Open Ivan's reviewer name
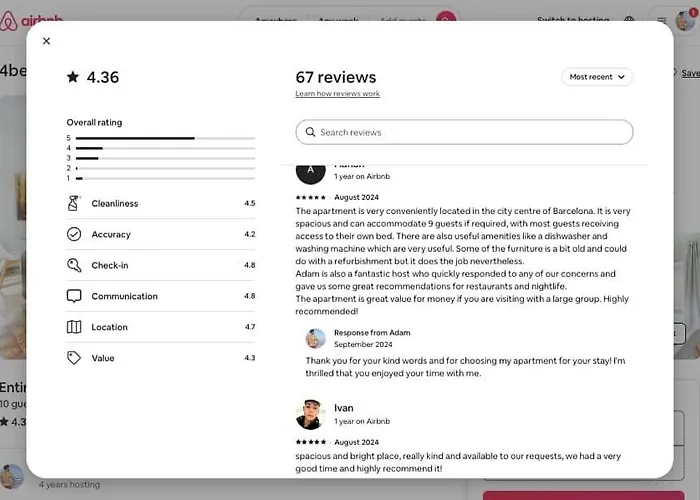The width and height of the screenshot is (700, 500). [344, 408]
